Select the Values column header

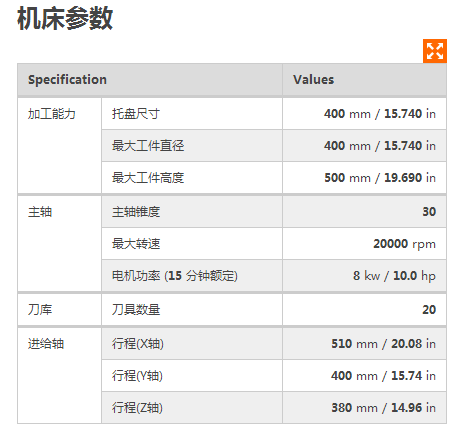tap(364, 80)
